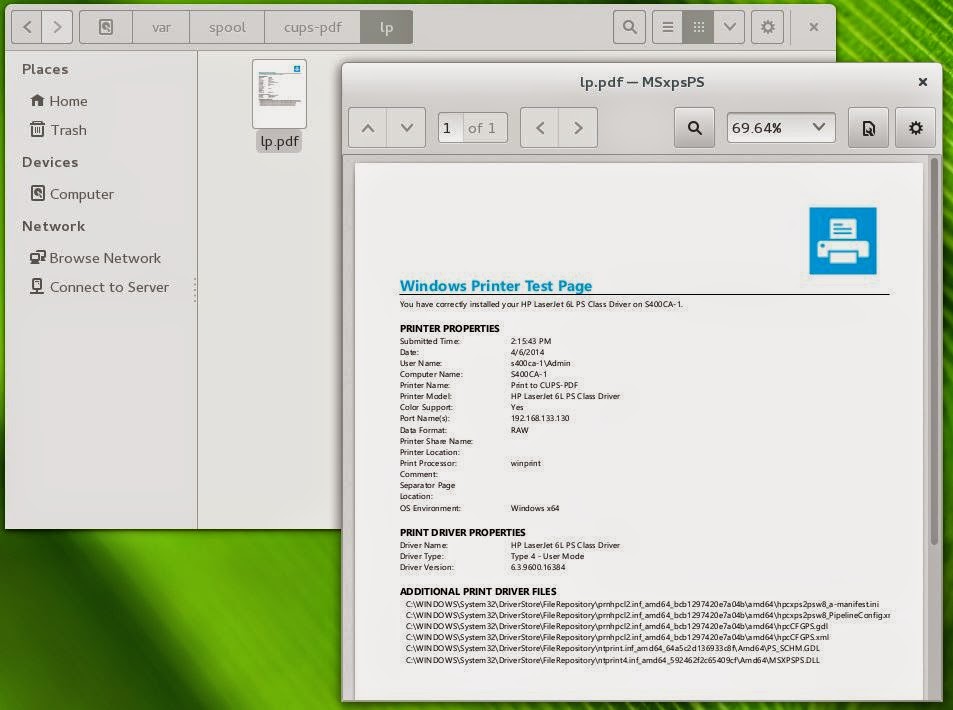Click the PRINTER PROPERTIES heading

pyautogui.click(x=450, y=328)
